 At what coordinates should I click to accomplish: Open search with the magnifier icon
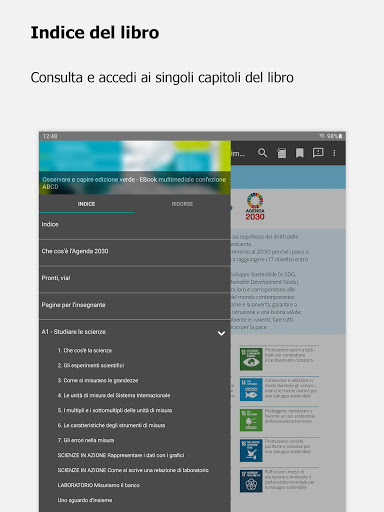coord(262,153)
